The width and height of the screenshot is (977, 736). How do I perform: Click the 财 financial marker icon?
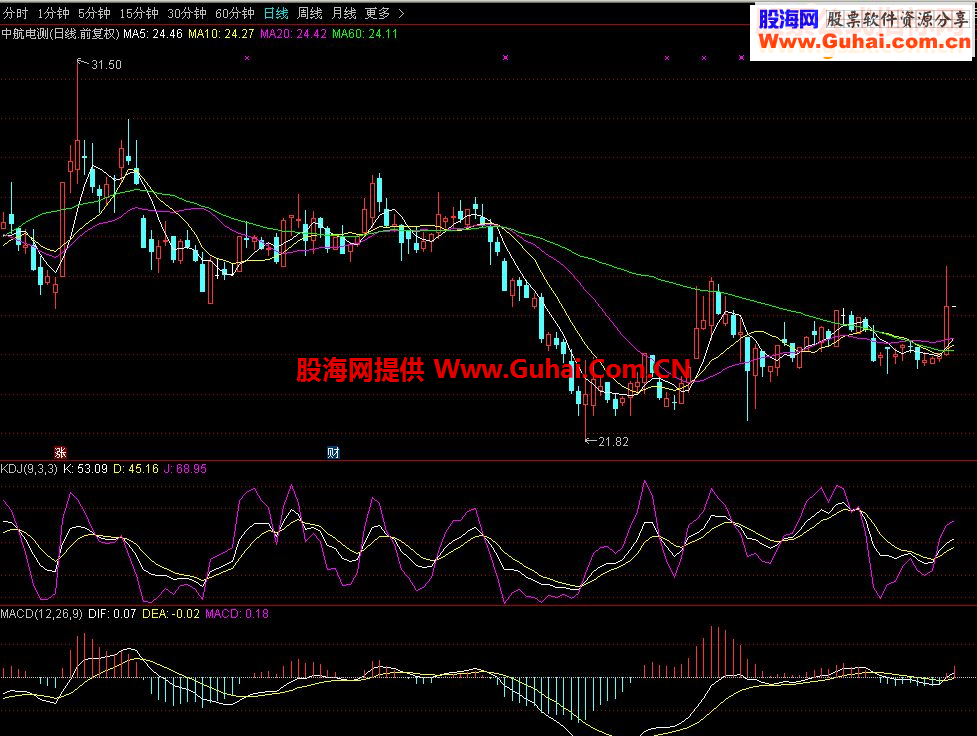333,453
